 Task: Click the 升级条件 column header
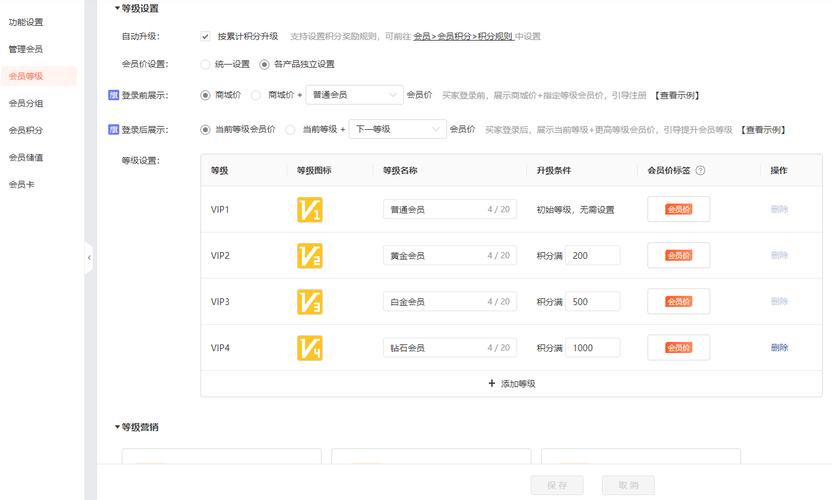click(x=553, y=170)
